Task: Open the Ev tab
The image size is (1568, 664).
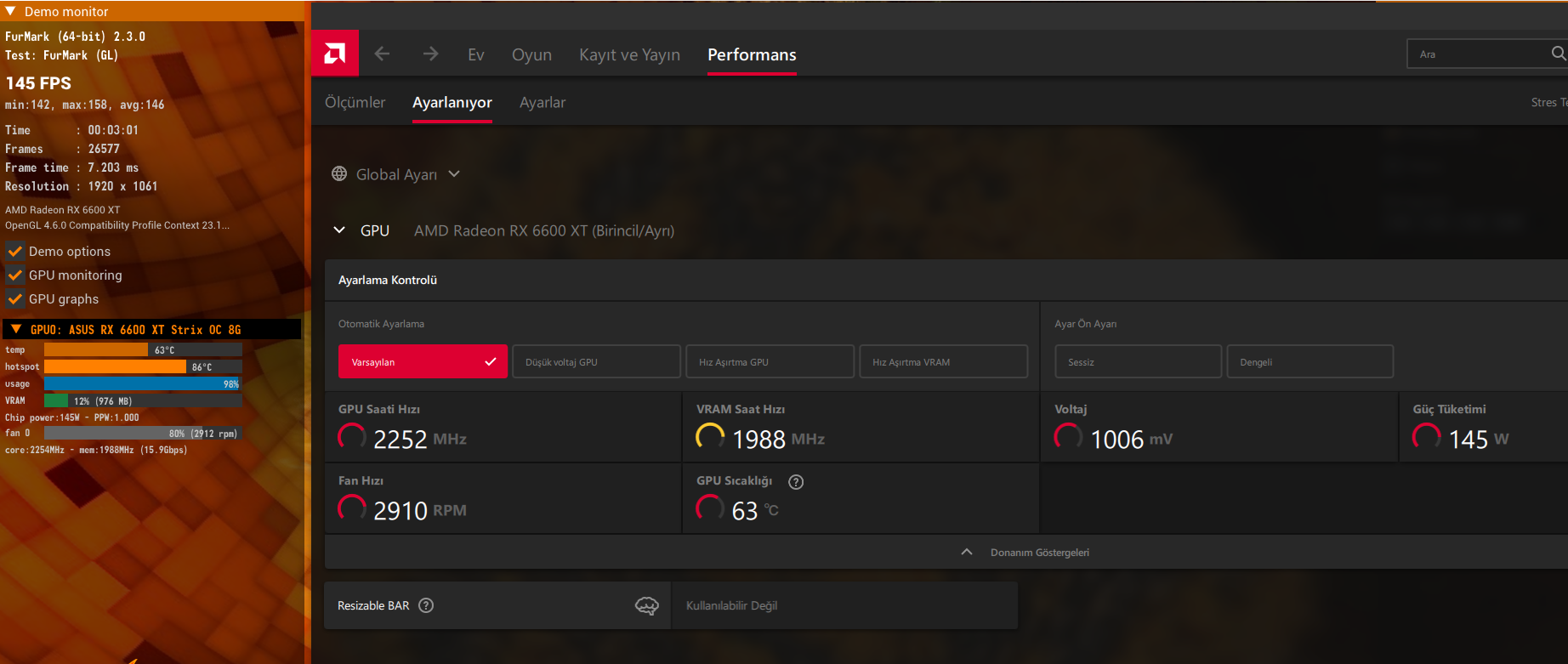Action: coord(476,54)
